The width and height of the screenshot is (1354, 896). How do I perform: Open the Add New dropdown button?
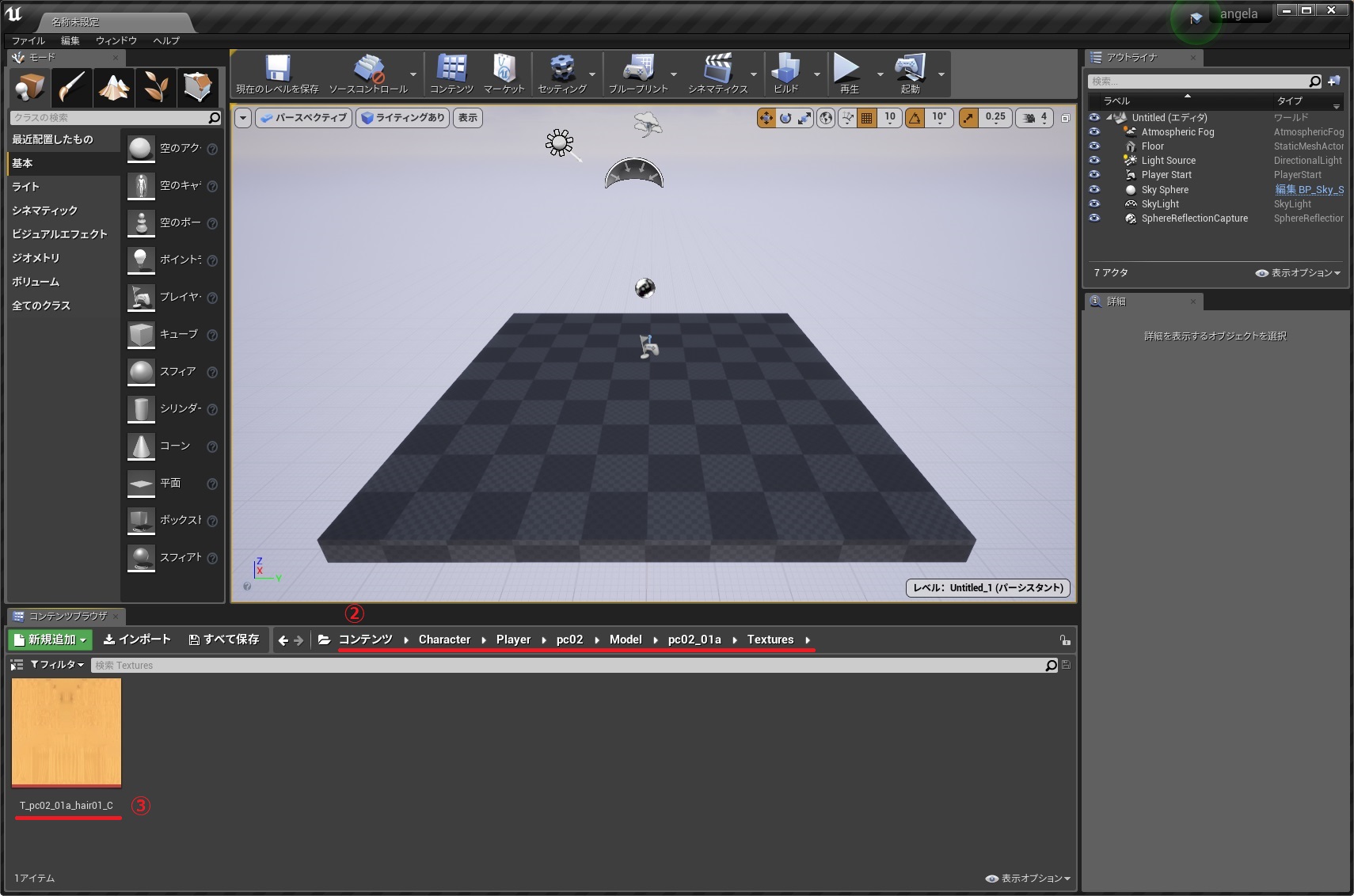click(x=50, y=640)
